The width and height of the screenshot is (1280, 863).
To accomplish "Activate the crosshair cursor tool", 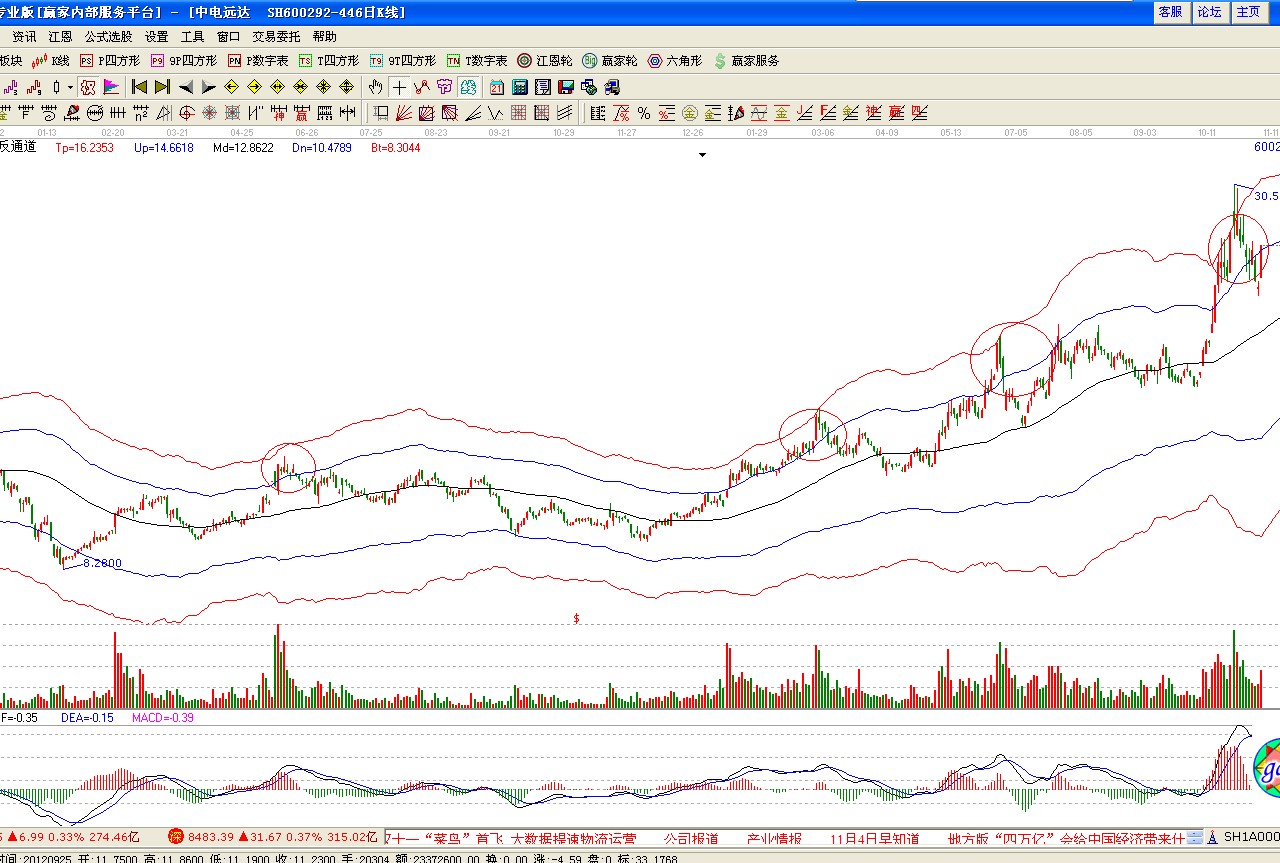I will (x=399, y=87).
